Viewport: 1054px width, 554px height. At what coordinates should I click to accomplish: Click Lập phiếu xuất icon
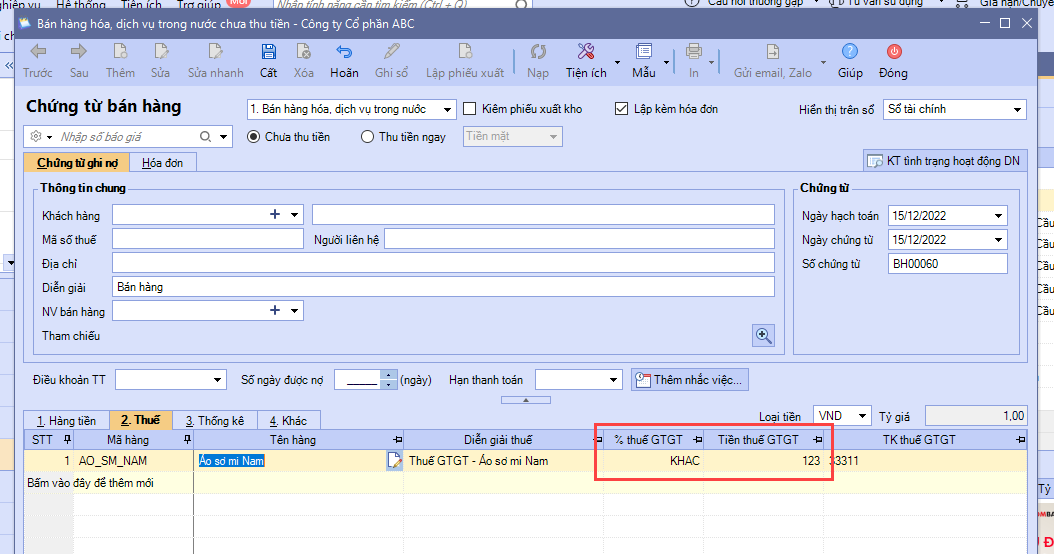(x=464, y=52)
